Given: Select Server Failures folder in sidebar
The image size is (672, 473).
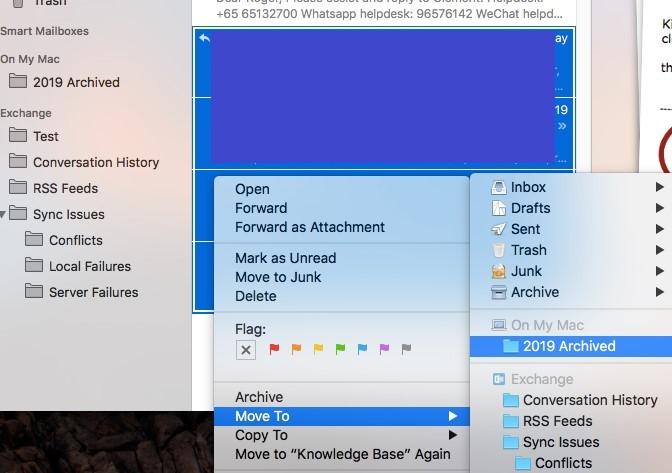Looking at the screenshot, I should (x=93, y=292).
